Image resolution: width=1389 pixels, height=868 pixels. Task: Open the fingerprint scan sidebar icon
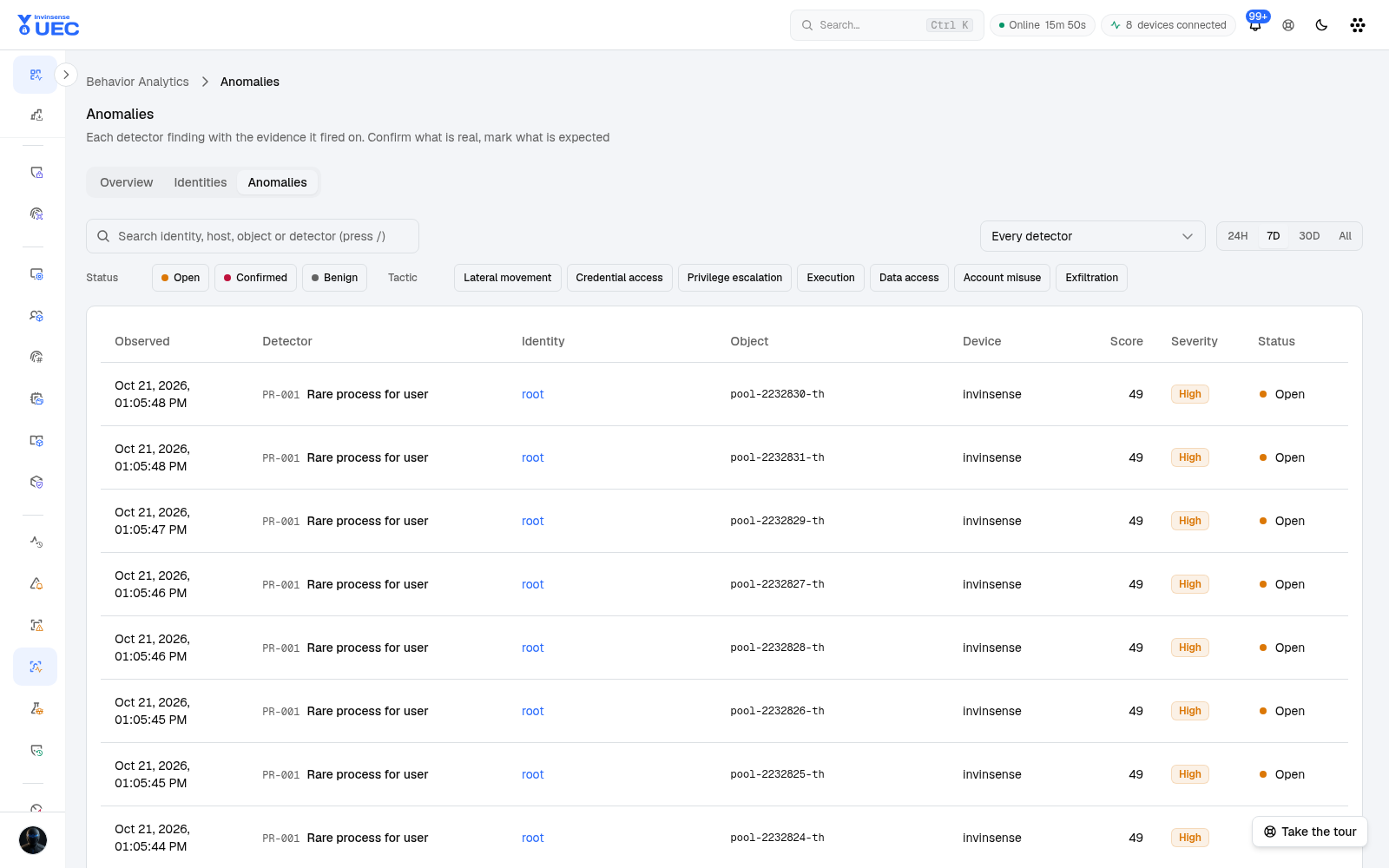tap(36, 214)
